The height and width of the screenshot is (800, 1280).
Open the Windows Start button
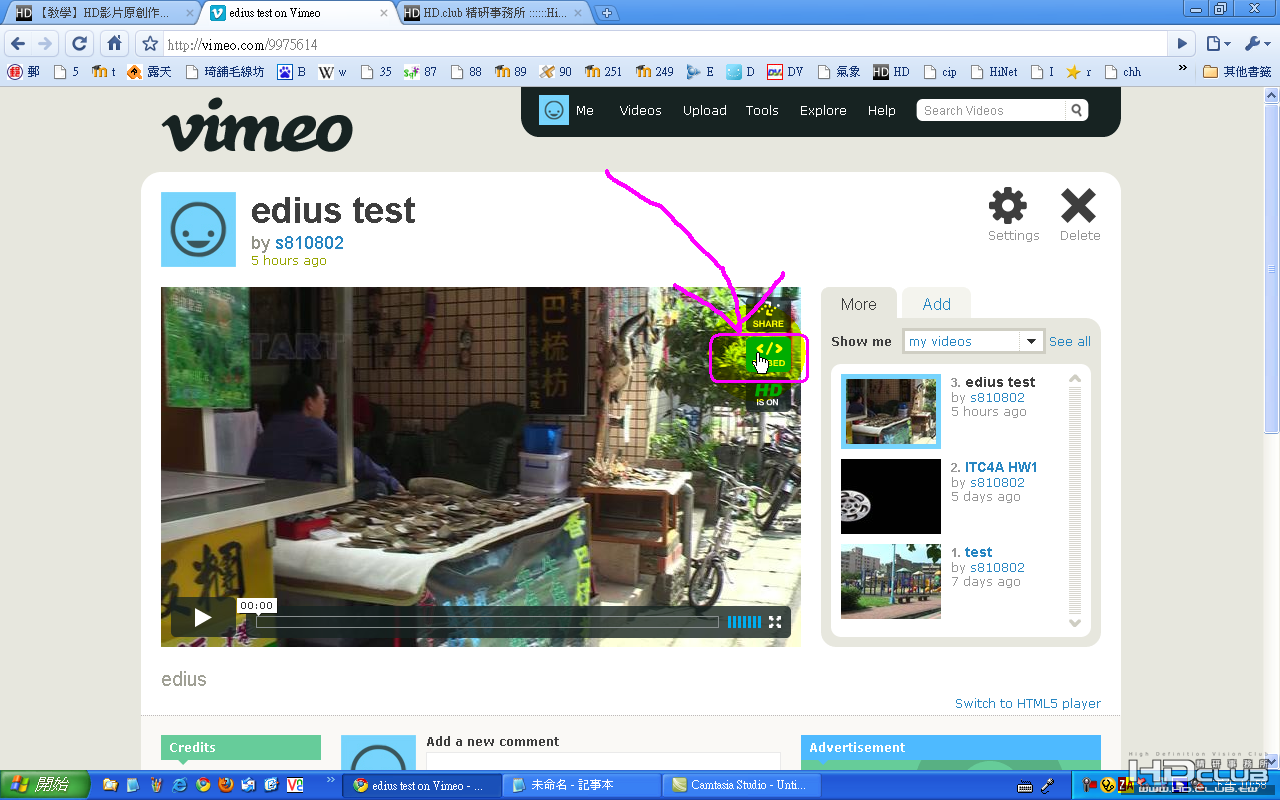tap(44, 785)
